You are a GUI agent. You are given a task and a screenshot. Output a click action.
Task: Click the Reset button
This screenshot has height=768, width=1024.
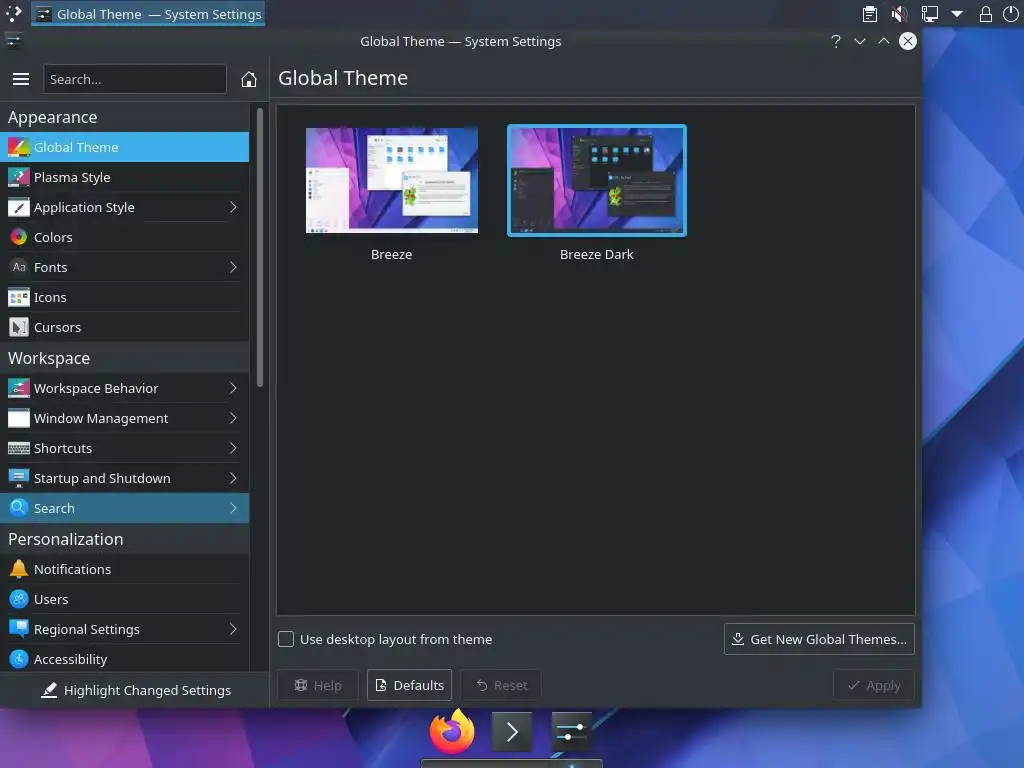pos(501,685)
